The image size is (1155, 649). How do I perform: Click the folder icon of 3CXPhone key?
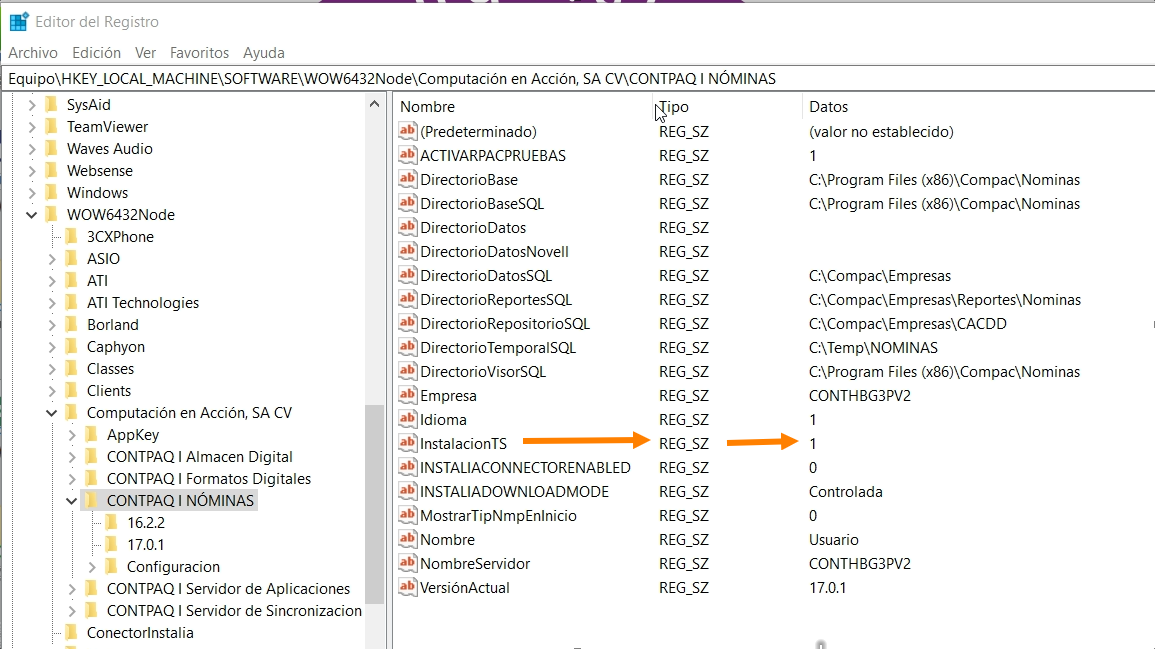71,236
